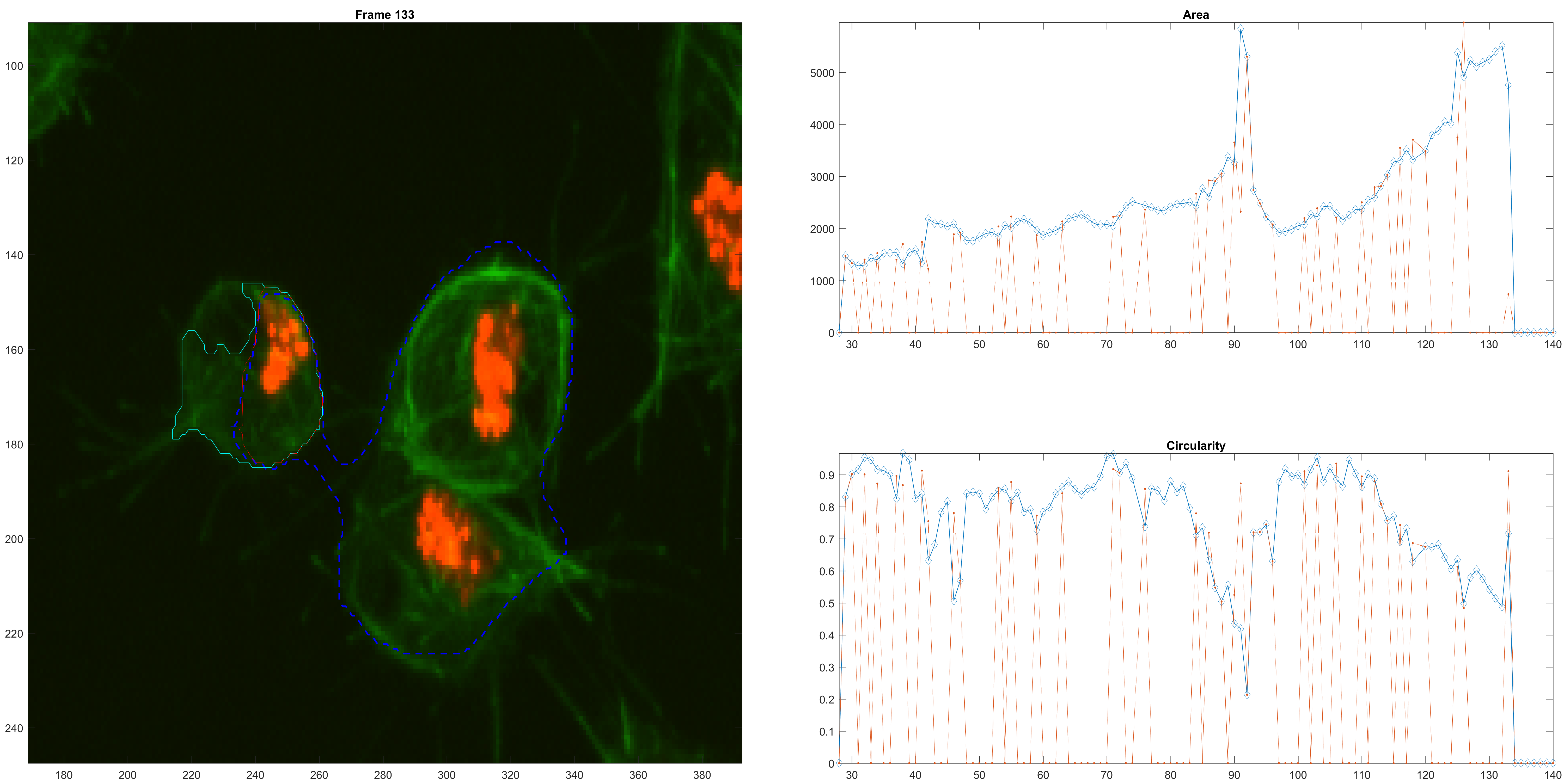Click the 0.6 tick on Circularity y-axis

tap(826, 572)
